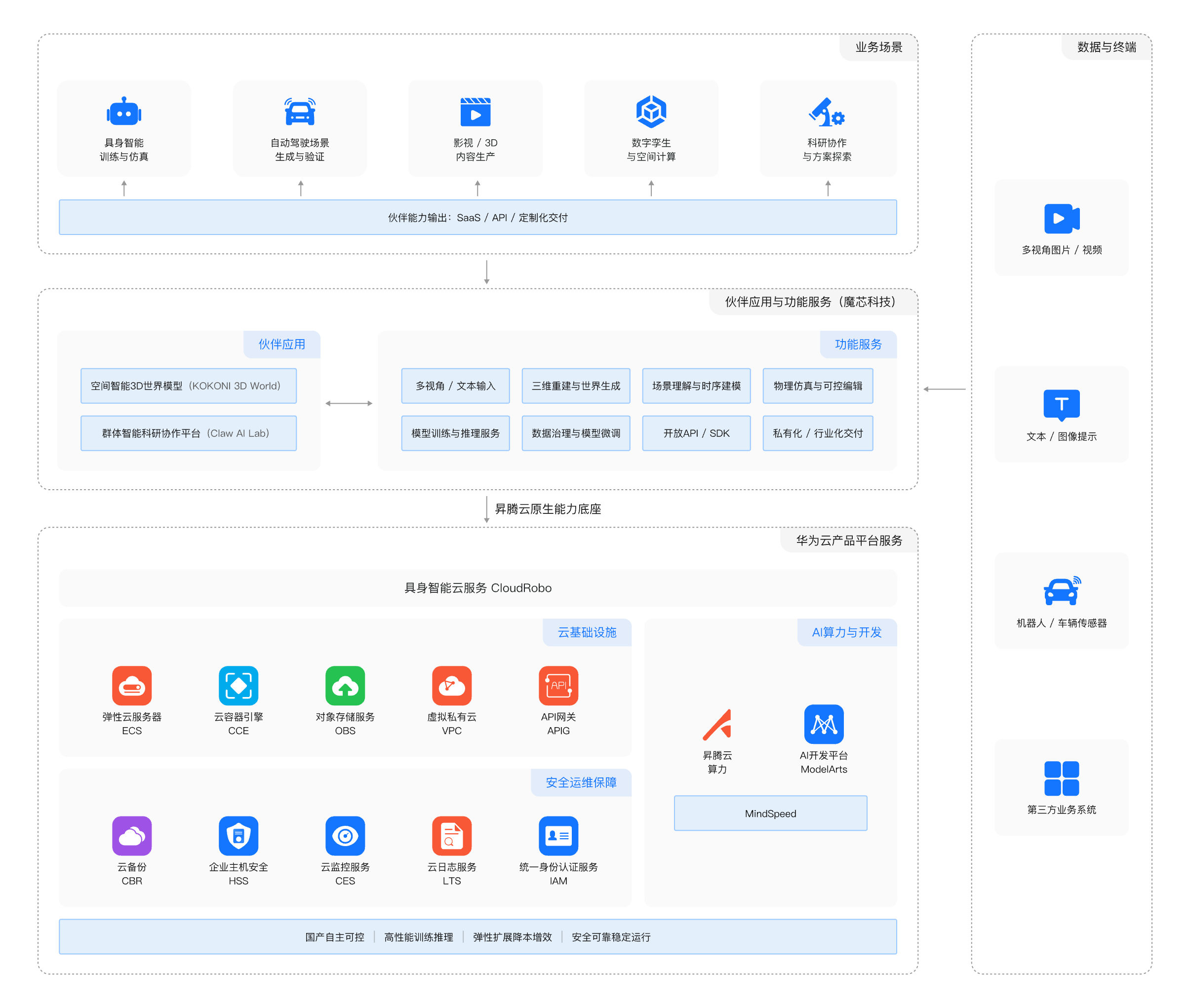Click the 昇腾云原生能力底座 text
This screenshot has width=1190, height=1008.
(548, 508)
